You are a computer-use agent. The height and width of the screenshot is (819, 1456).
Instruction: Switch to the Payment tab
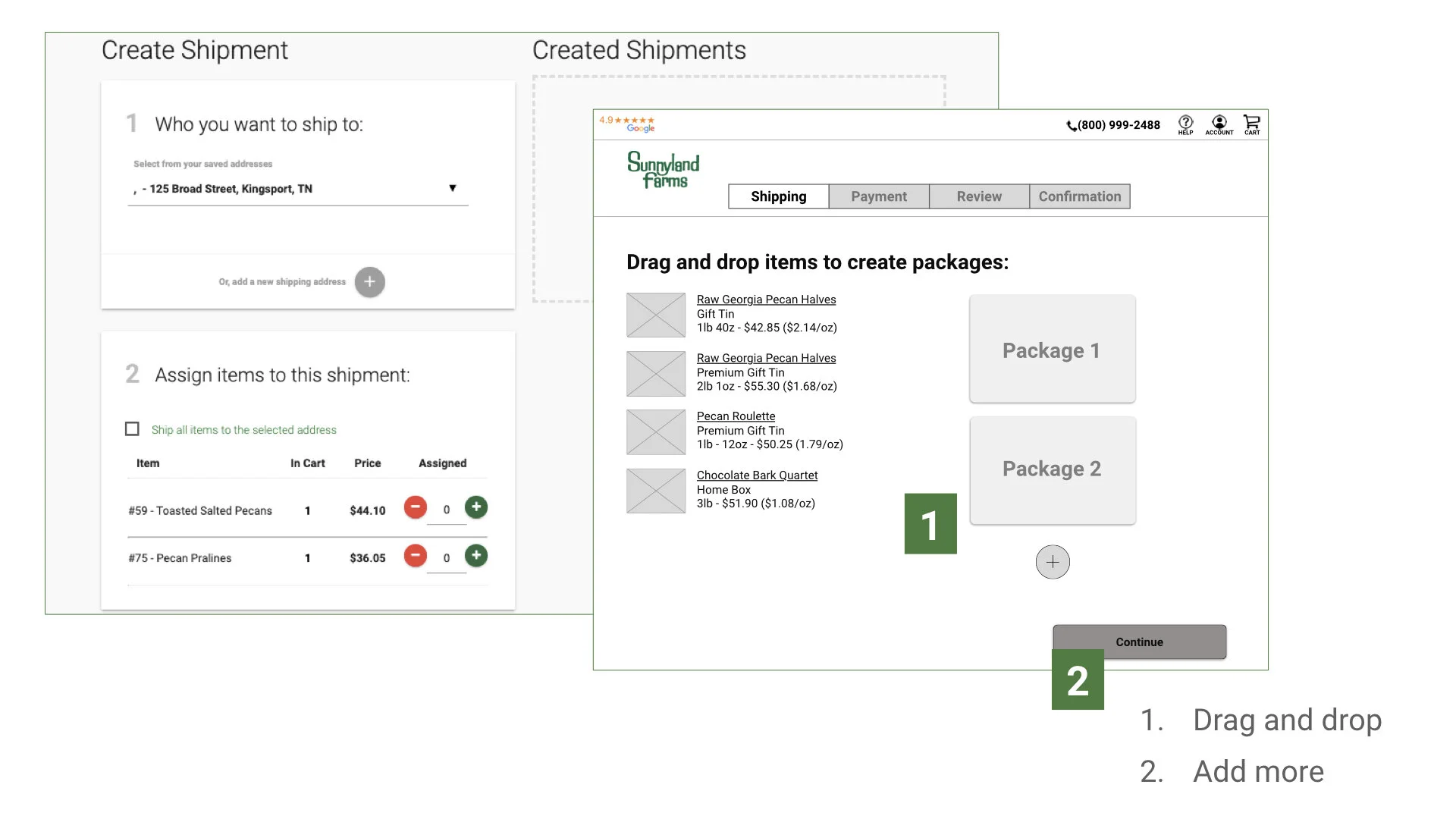(x=878, y=196)
